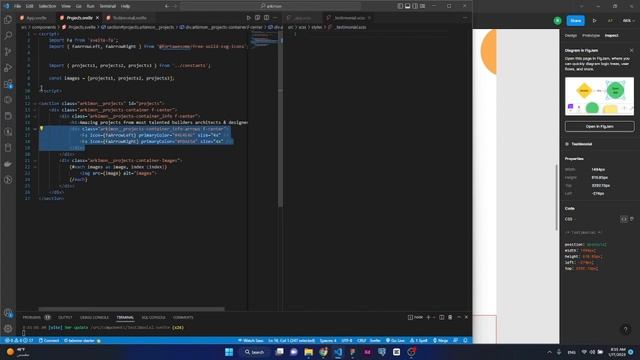Open editor More Actions ellipsis menu
Screen dimensions: 640x360
pos(276,18)
